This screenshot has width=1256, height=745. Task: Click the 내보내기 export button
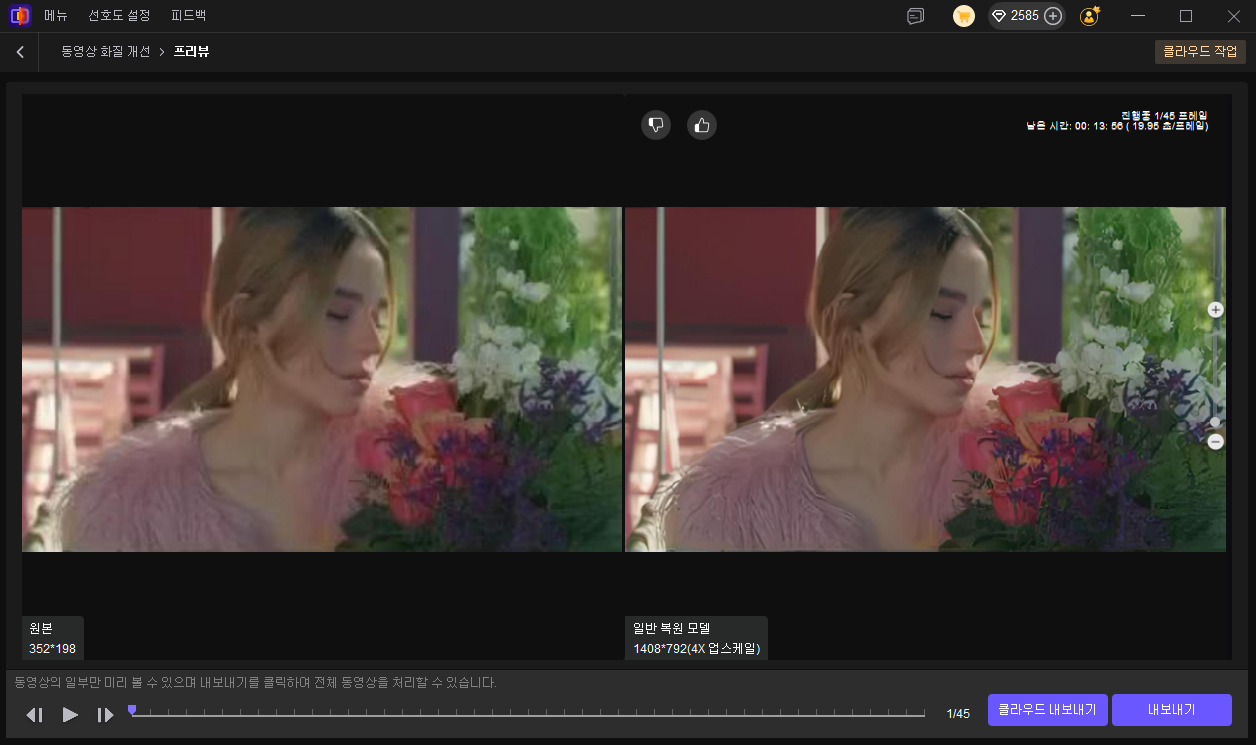tap(1172, 710)
